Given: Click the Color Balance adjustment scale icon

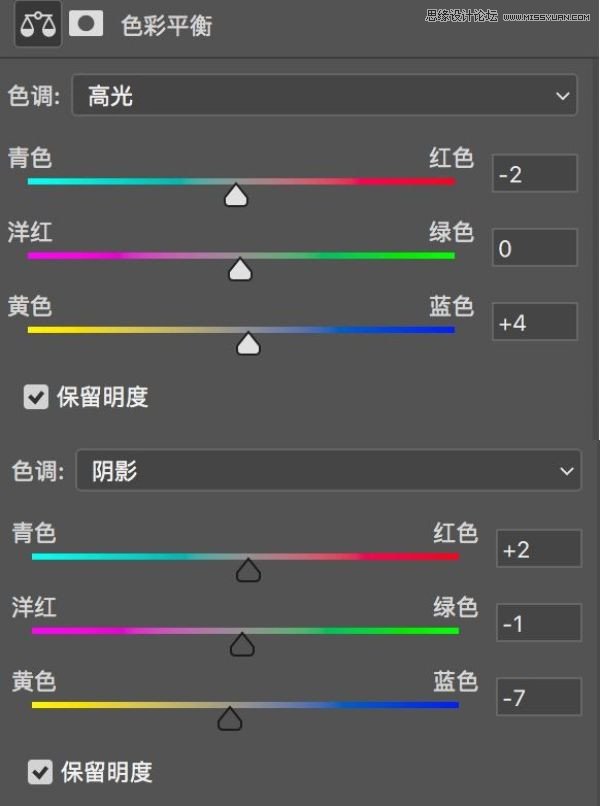Looking at the screenshot, I should click(38, 25).
